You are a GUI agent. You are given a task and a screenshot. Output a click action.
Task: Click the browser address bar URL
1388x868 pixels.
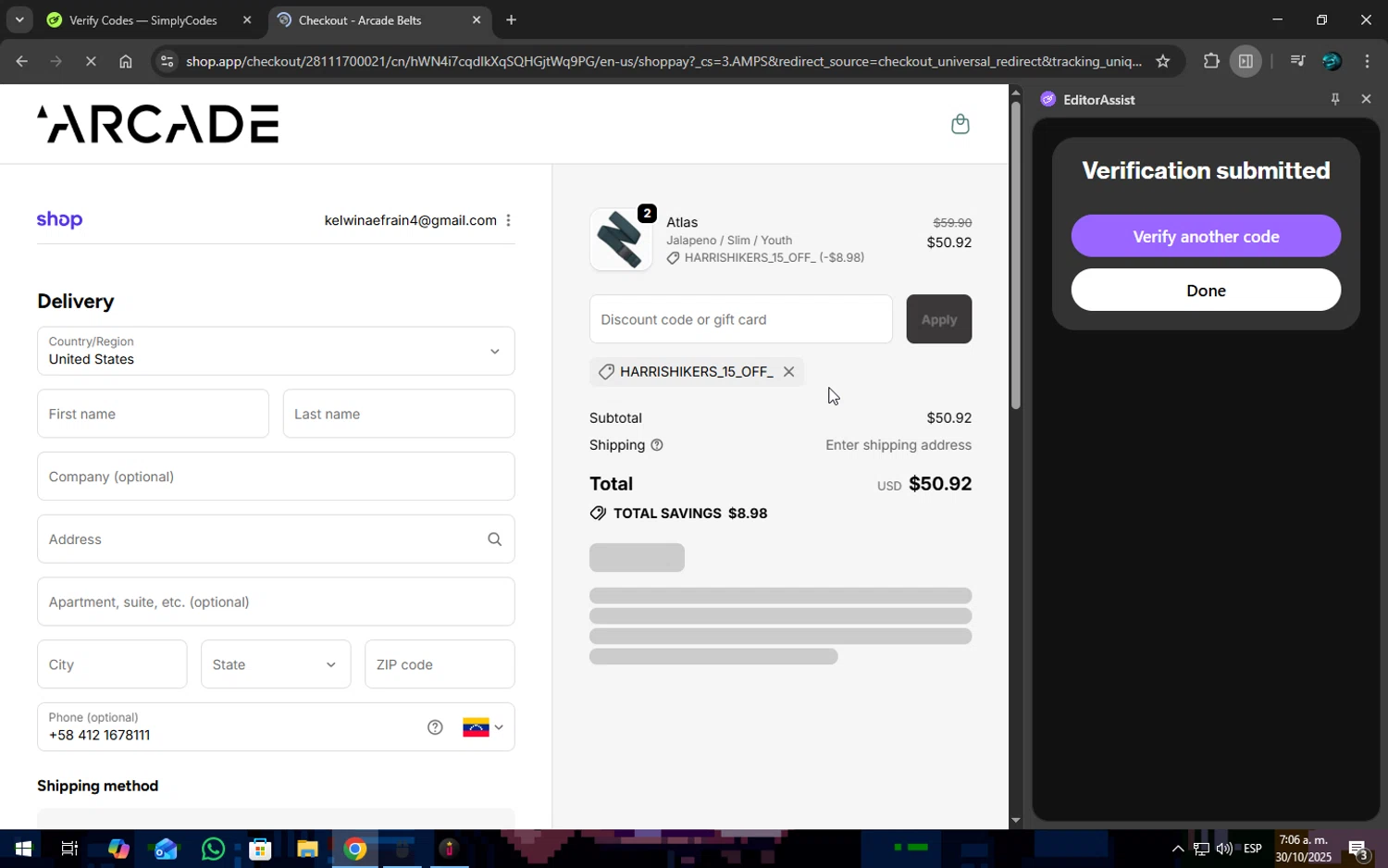[x=662, y=61]
